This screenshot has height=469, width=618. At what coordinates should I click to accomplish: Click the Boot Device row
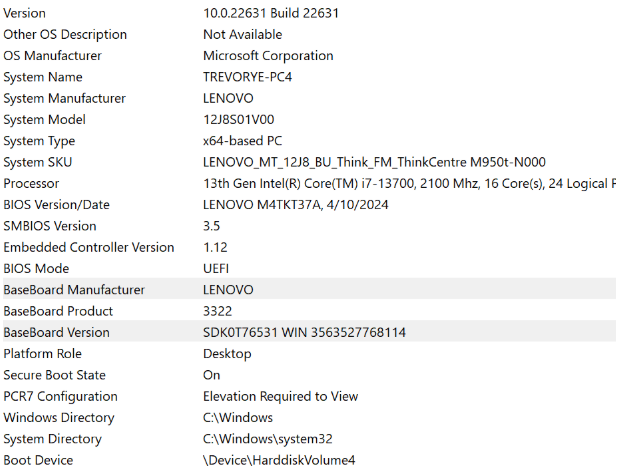[38, 460]
